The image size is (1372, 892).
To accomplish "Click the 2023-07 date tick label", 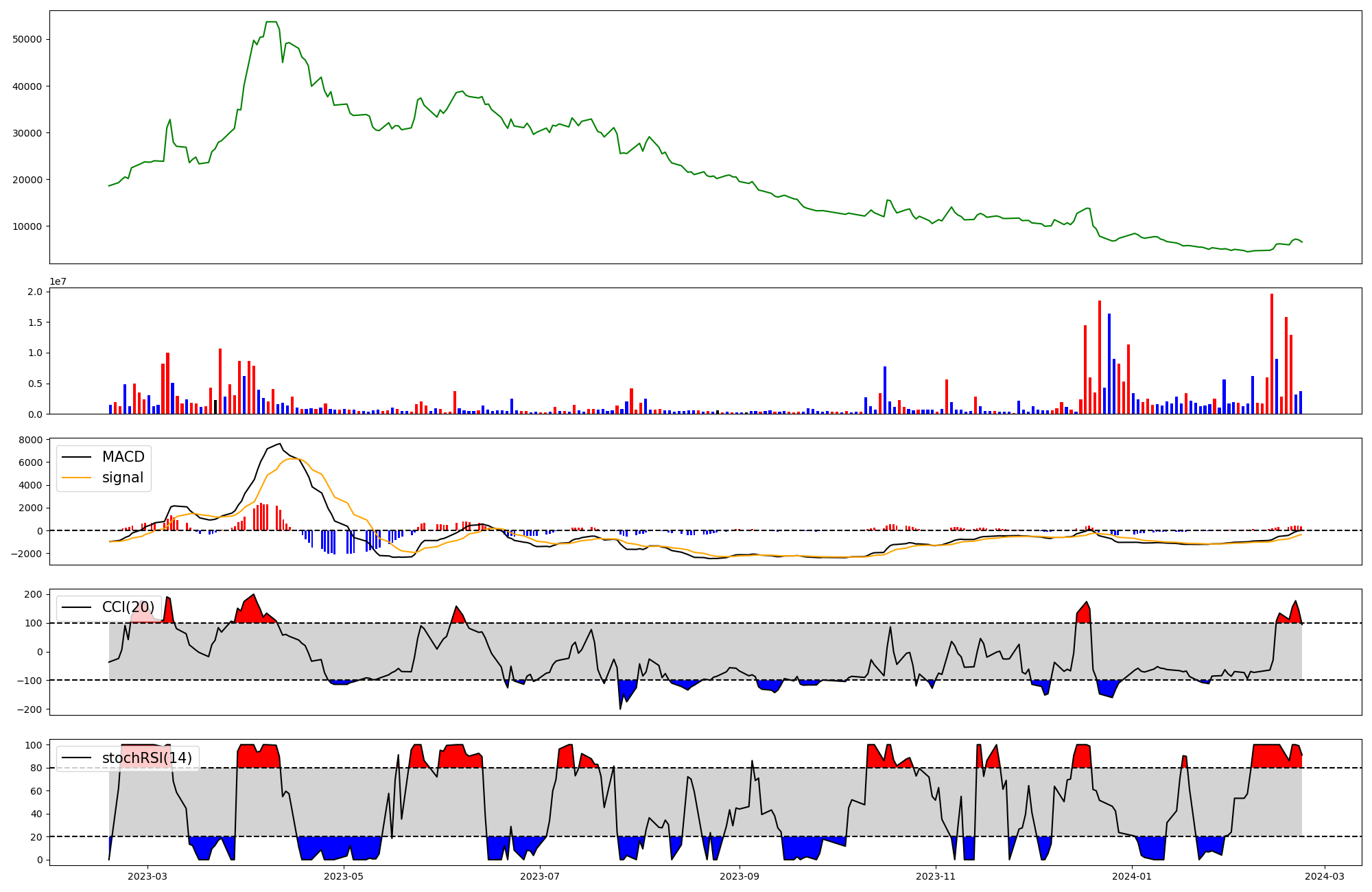I will tap(541, 876).
